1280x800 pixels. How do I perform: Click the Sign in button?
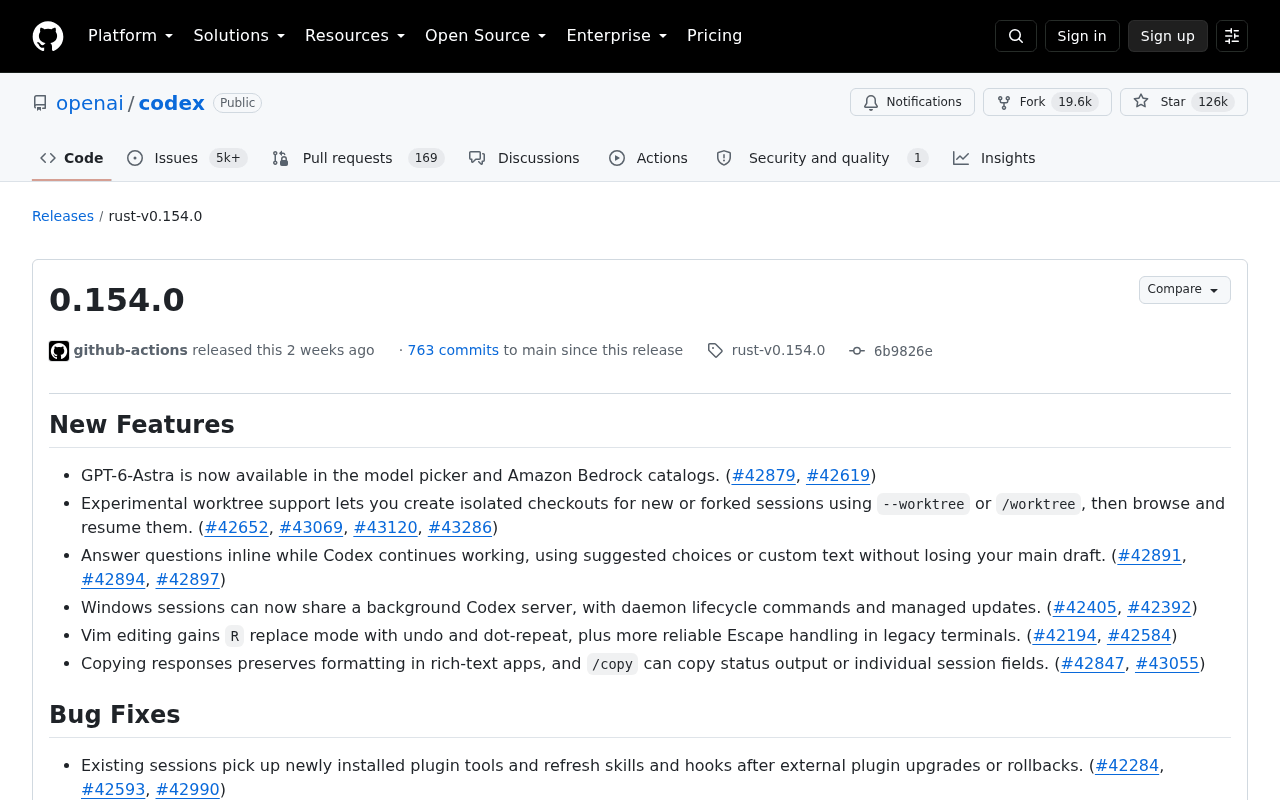[x=1082, y=36]
